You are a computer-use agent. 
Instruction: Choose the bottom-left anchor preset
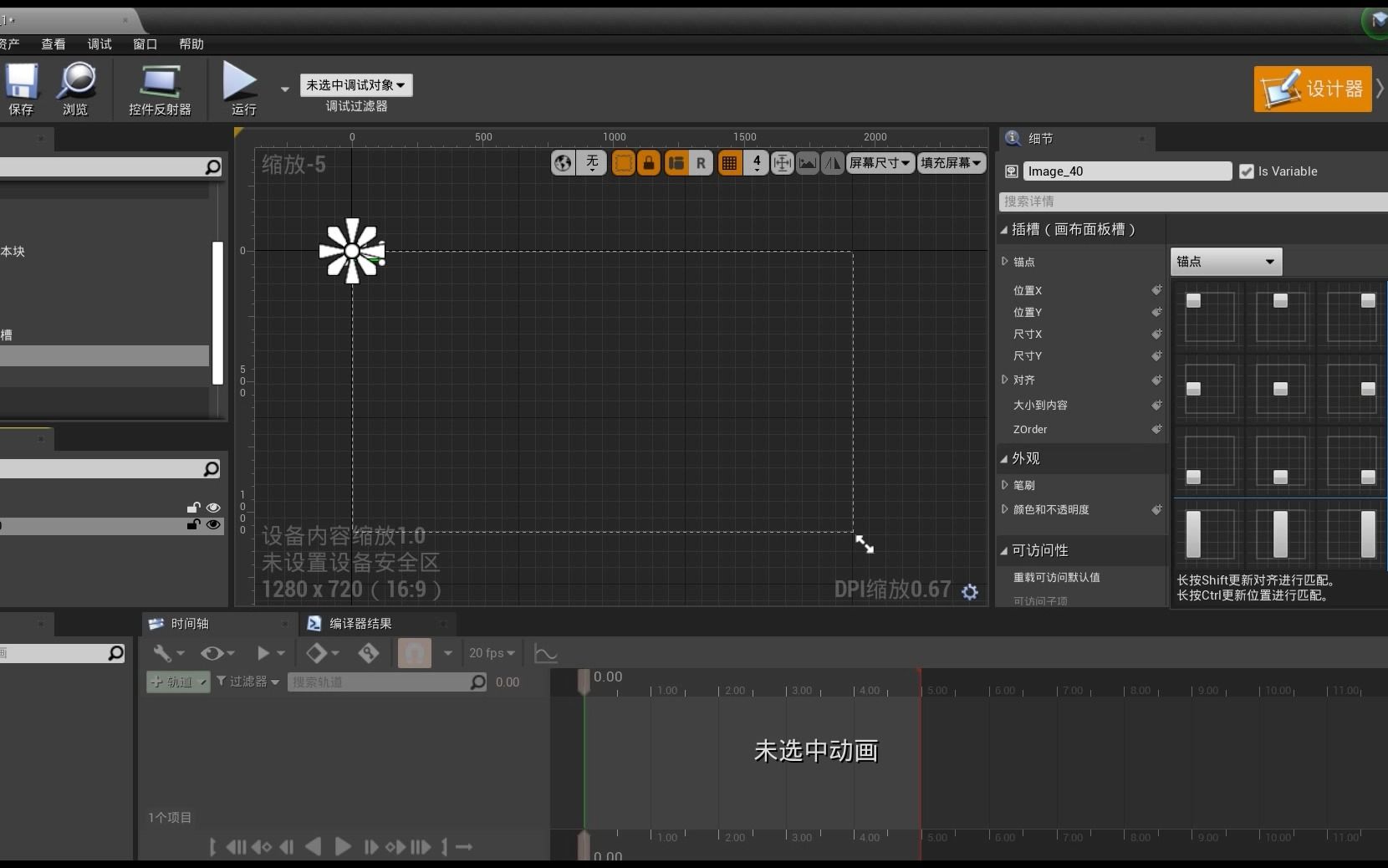click(1210, 461)
